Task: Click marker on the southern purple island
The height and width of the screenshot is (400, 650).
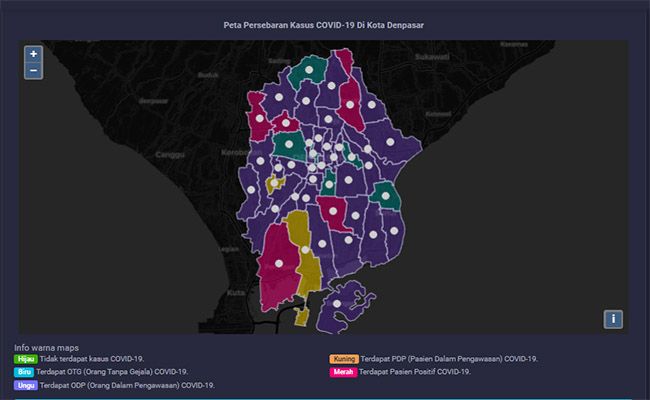Action: click(338, 301)
